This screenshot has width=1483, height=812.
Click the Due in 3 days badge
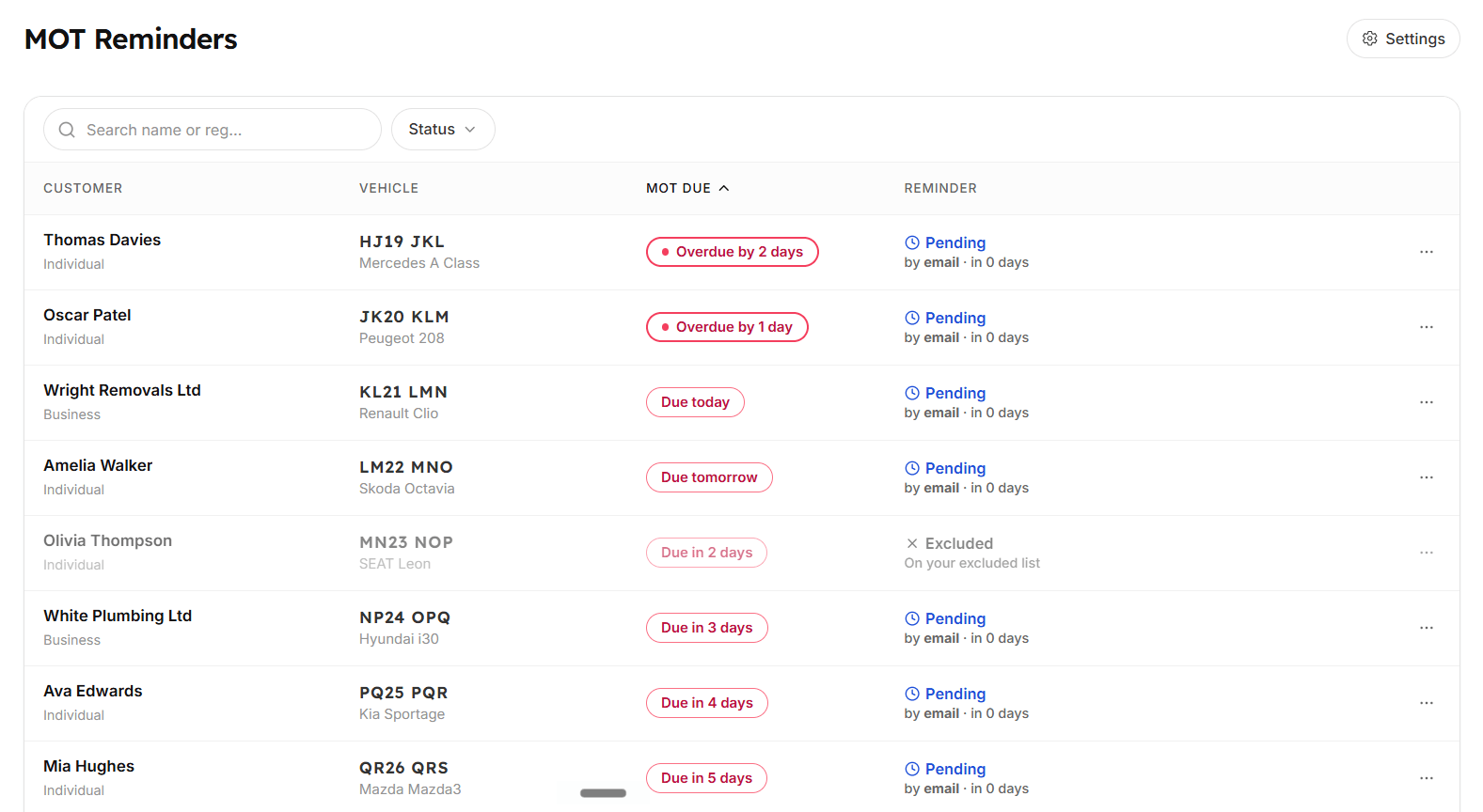coord(707,628)
